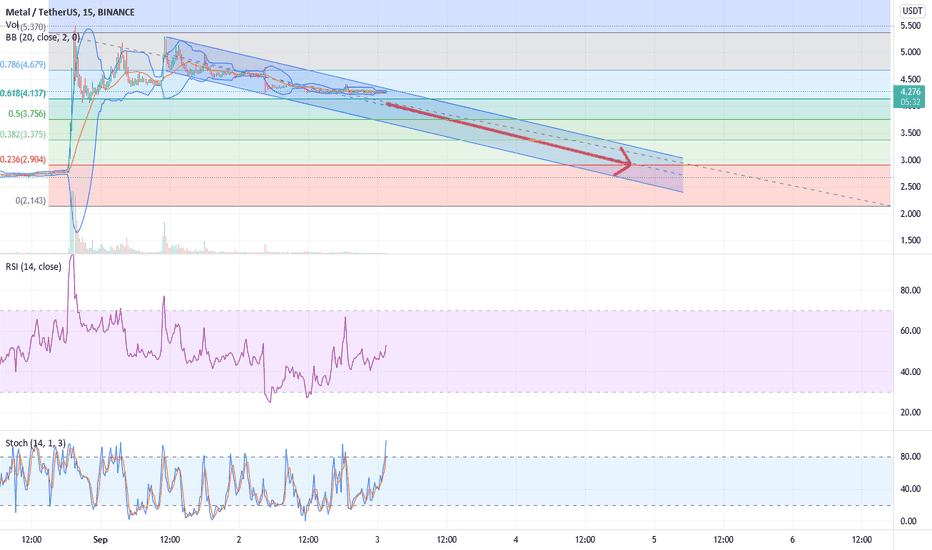932x550 pixels.
Task: Click the 3.000 price axis label
Action: [x=911, y=160]
